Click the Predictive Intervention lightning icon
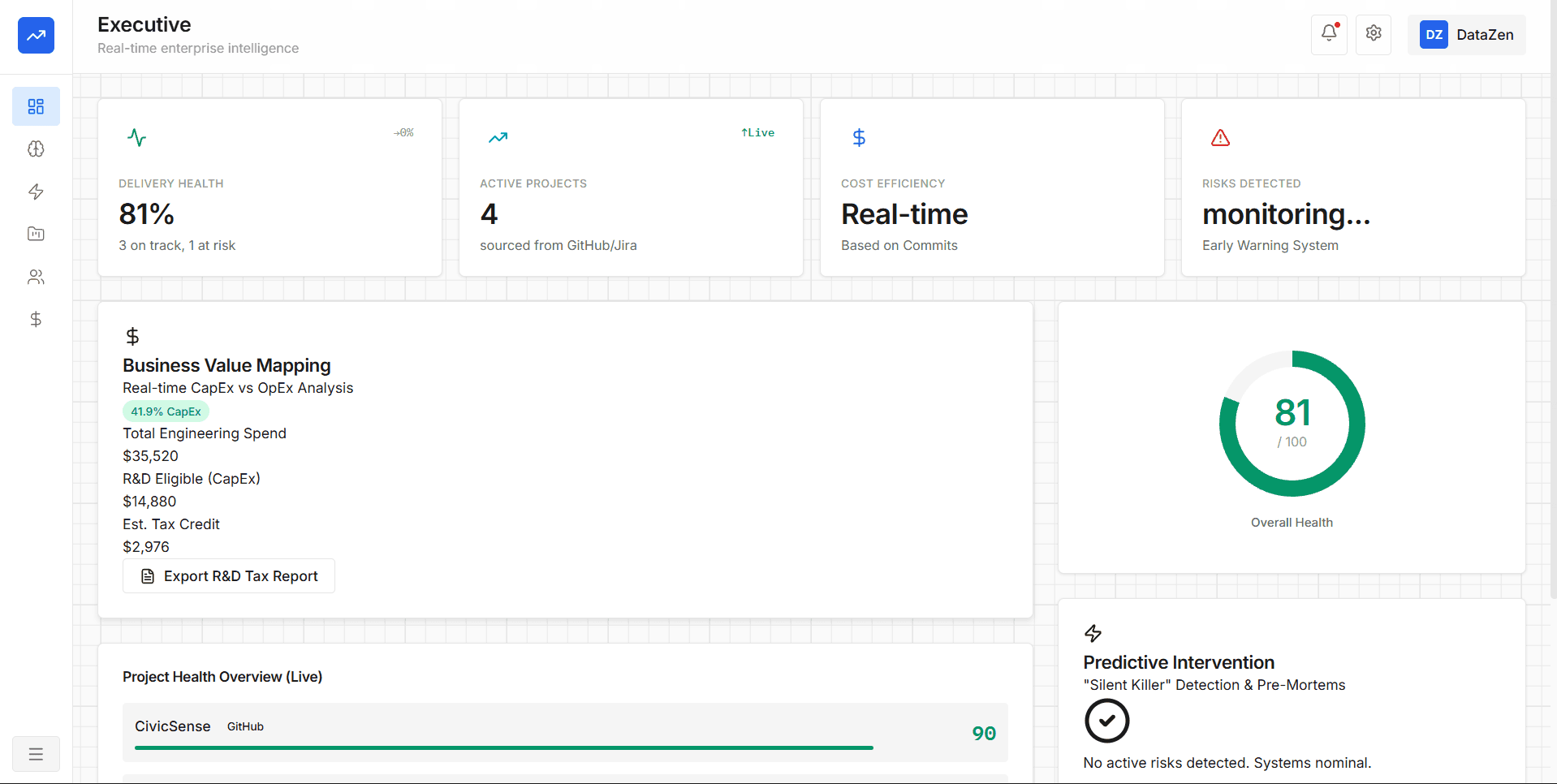The width and height of the screenshot is (1557, 784). click(x=1093, y=633)
